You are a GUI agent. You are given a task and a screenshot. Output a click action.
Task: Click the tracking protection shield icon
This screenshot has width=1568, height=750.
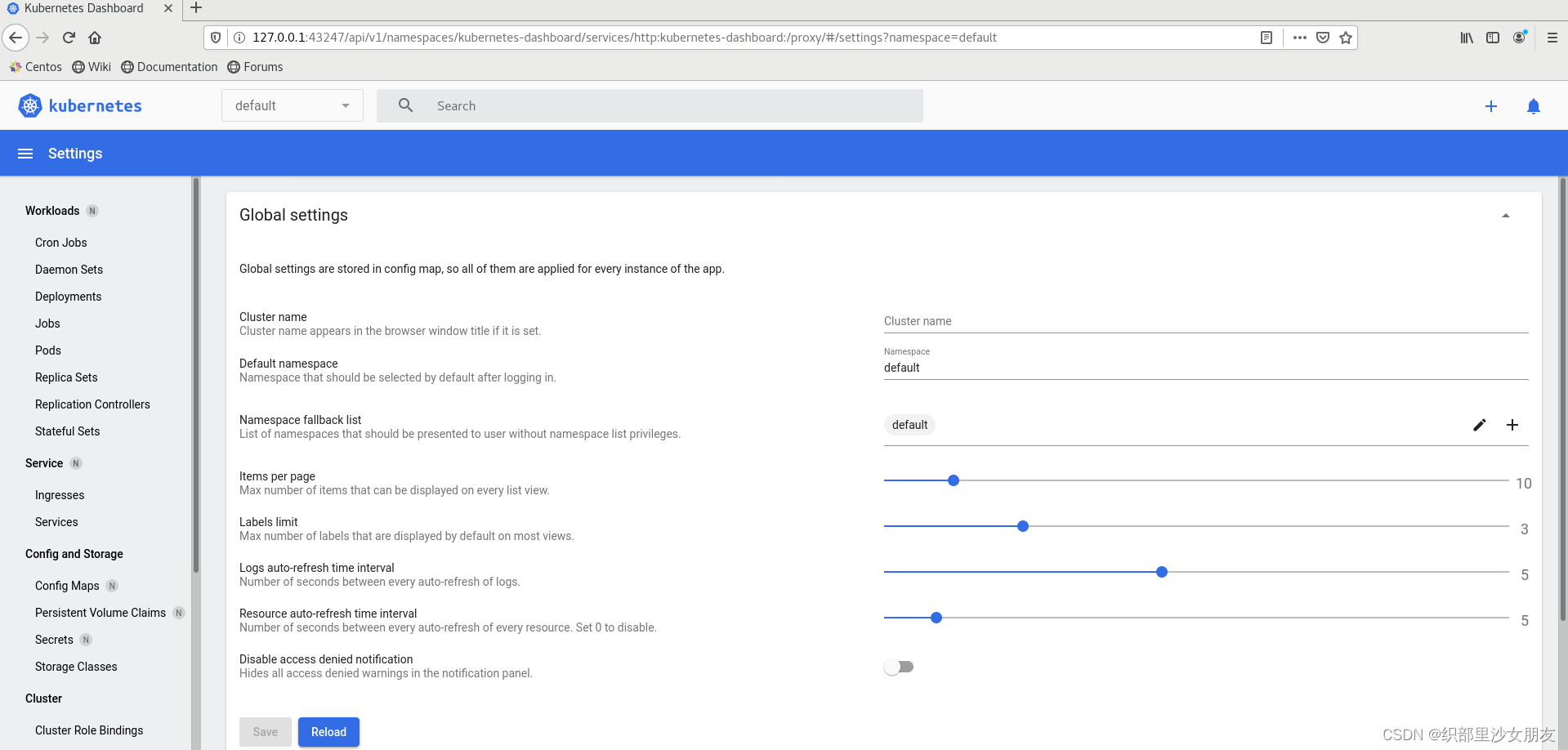click(216, 38)
